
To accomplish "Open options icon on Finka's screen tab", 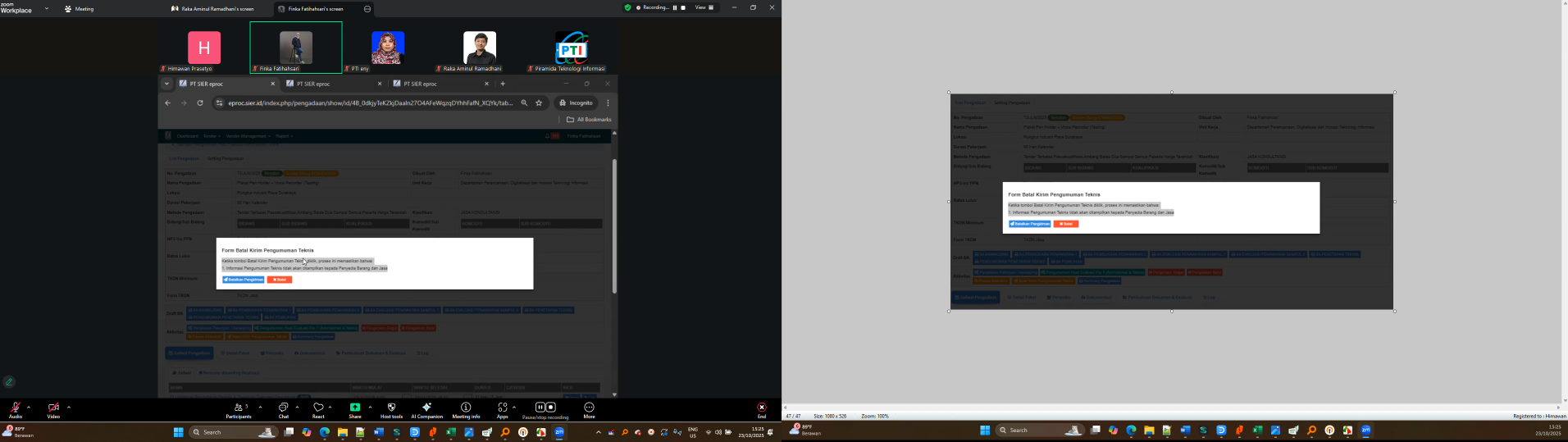I will [x=367, y=9].
